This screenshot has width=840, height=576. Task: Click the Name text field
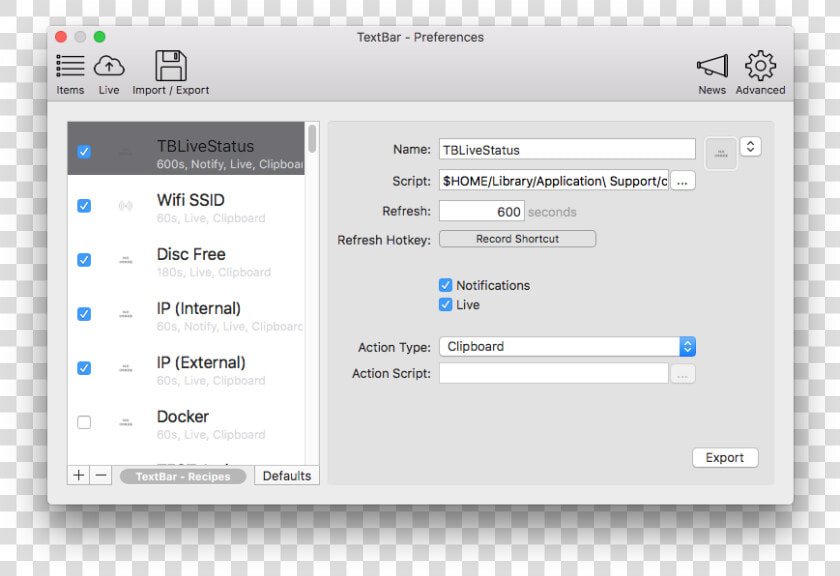[567, 149]
